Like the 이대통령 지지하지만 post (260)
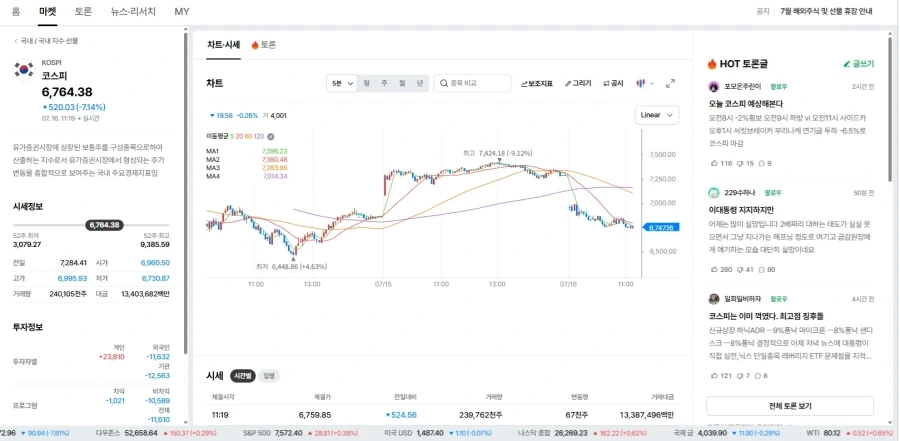This screenshot has width=900, height=441. tap(722, 269)
